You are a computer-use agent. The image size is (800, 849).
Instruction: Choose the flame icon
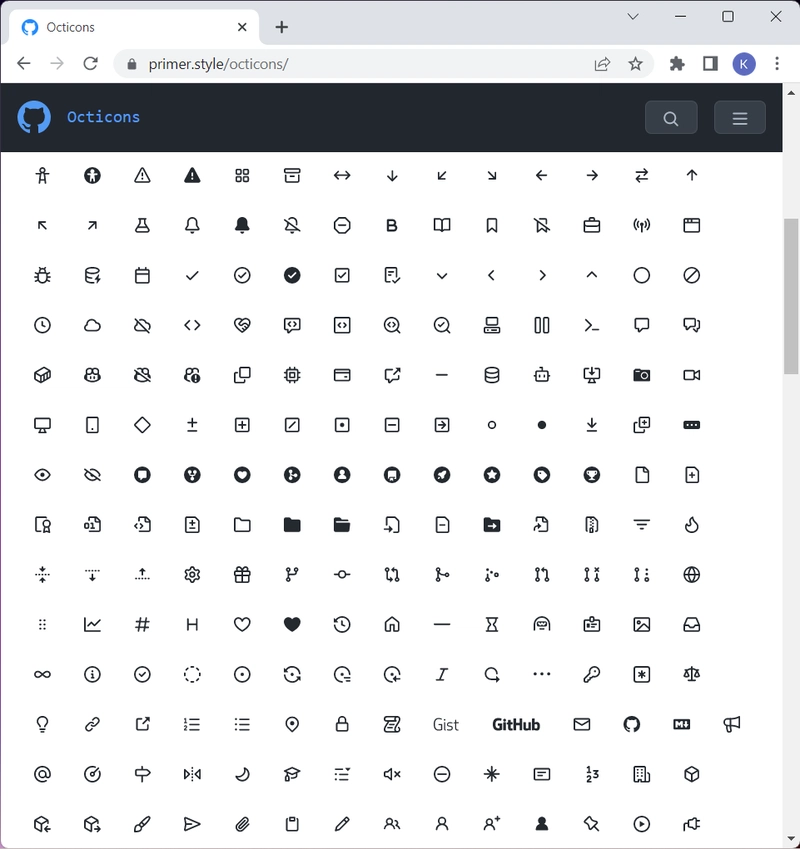[691, 525]
